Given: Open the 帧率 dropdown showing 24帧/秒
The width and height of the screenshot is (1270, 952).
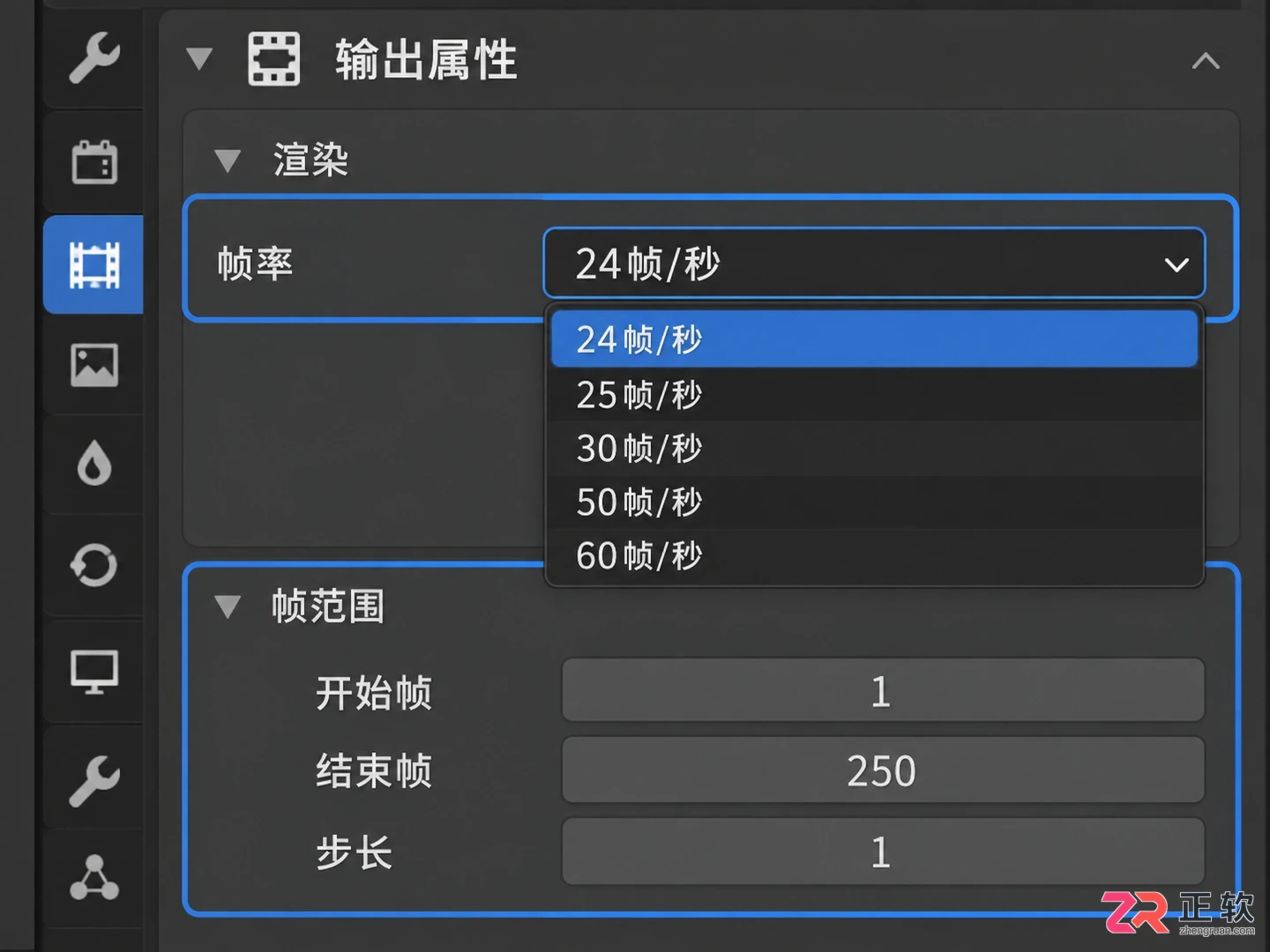Looking at the screenshot, I should point(874,264).
